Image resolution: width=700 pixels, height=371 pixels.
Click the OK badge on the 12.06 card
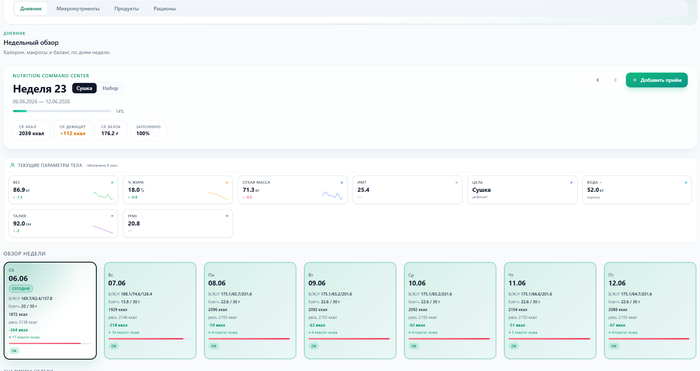tap(614, 346)
